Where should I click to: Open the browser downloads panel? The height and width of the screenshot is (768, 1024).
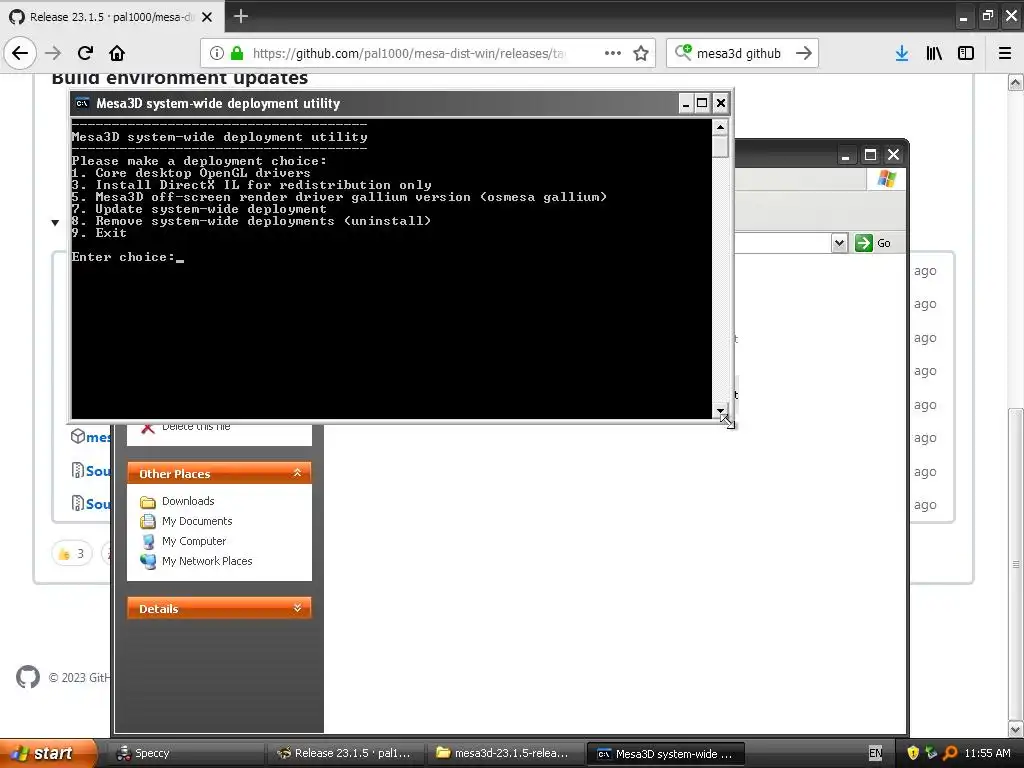click(902, 54)
